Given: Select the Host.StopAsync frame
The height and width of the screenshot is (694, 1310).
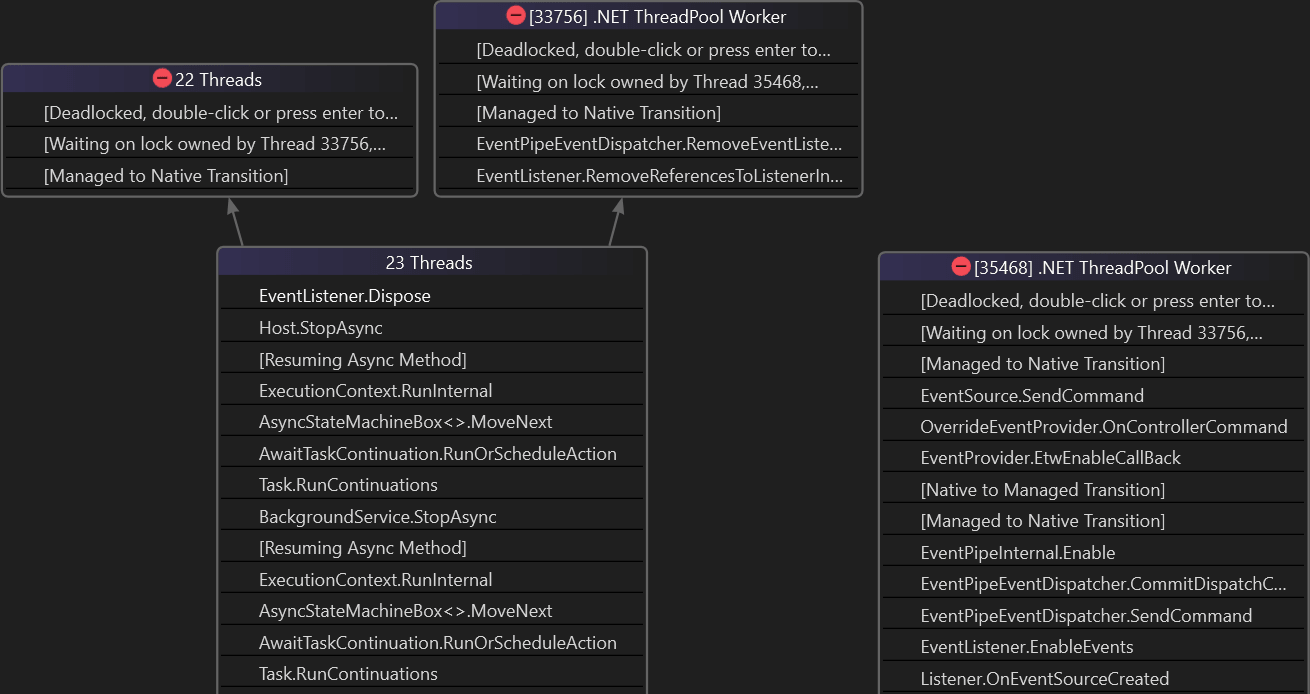Looking at the screenshot, I should 320,328.
